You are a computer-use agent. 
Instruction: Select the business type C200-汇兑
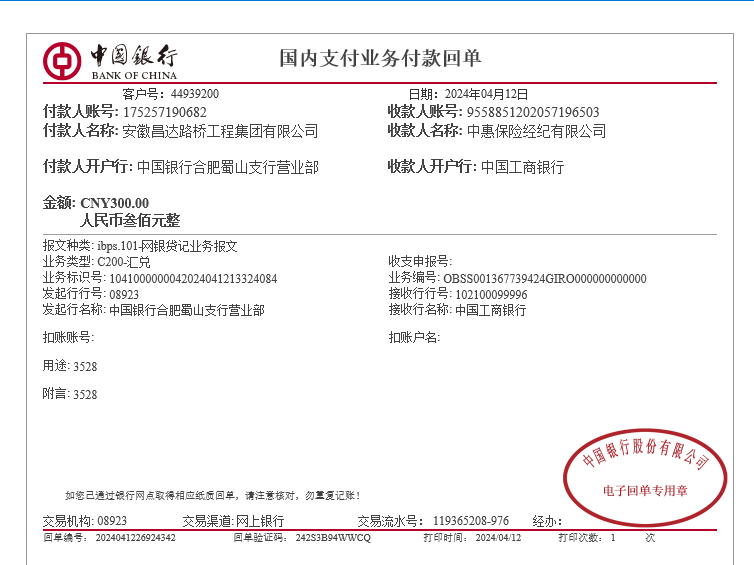pos(124,262)
